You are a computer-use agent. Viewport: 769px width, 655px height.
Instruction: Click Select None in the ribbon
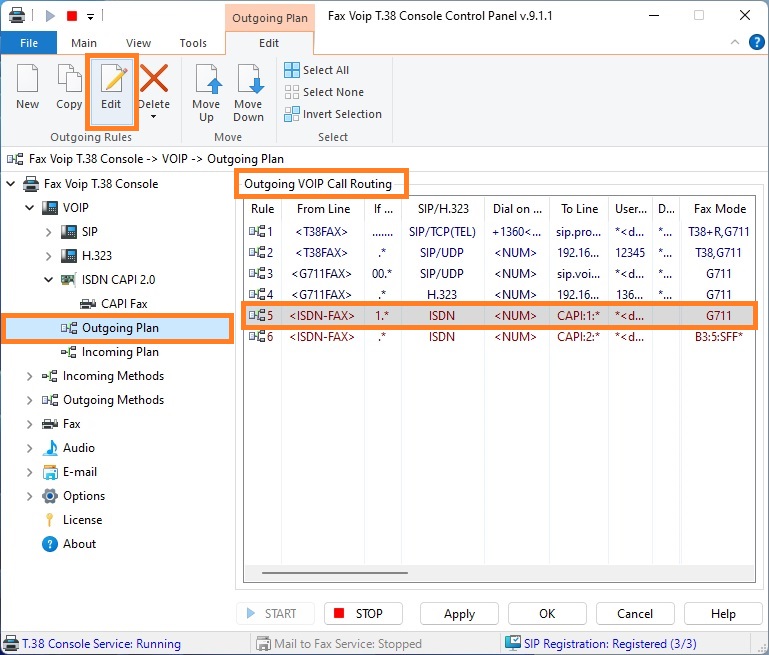[324, 92]
